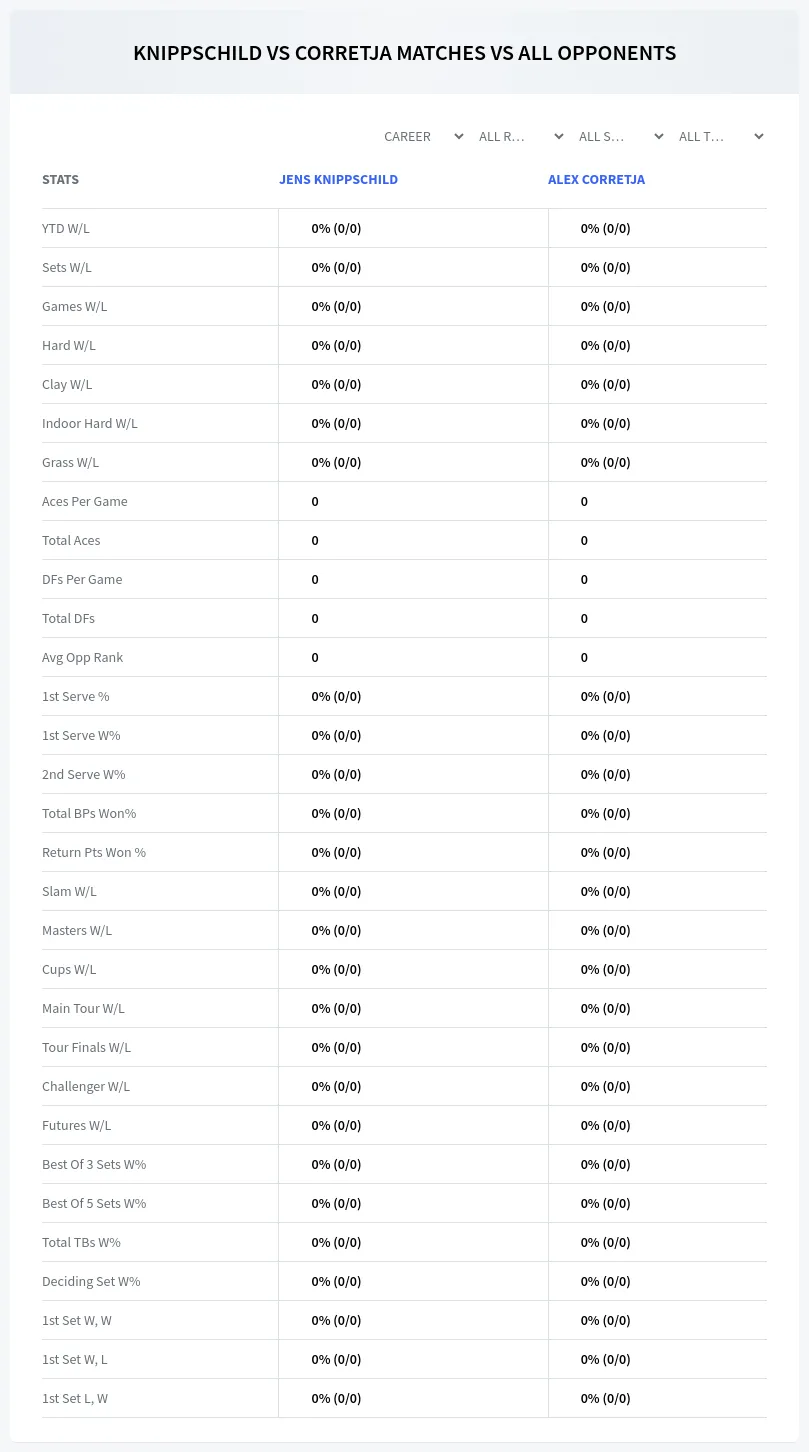The width and height of the screenshot is (809, 1452).
Task: Click the Challenger W/L row label
Action: 86,1086
